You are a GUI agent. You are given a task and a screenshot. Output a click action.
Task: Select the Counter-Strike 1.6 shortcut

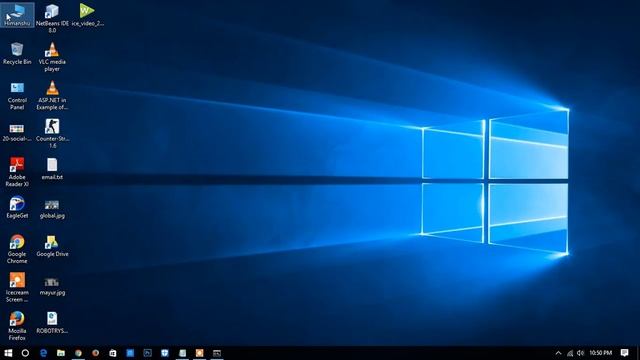(52, 133)
